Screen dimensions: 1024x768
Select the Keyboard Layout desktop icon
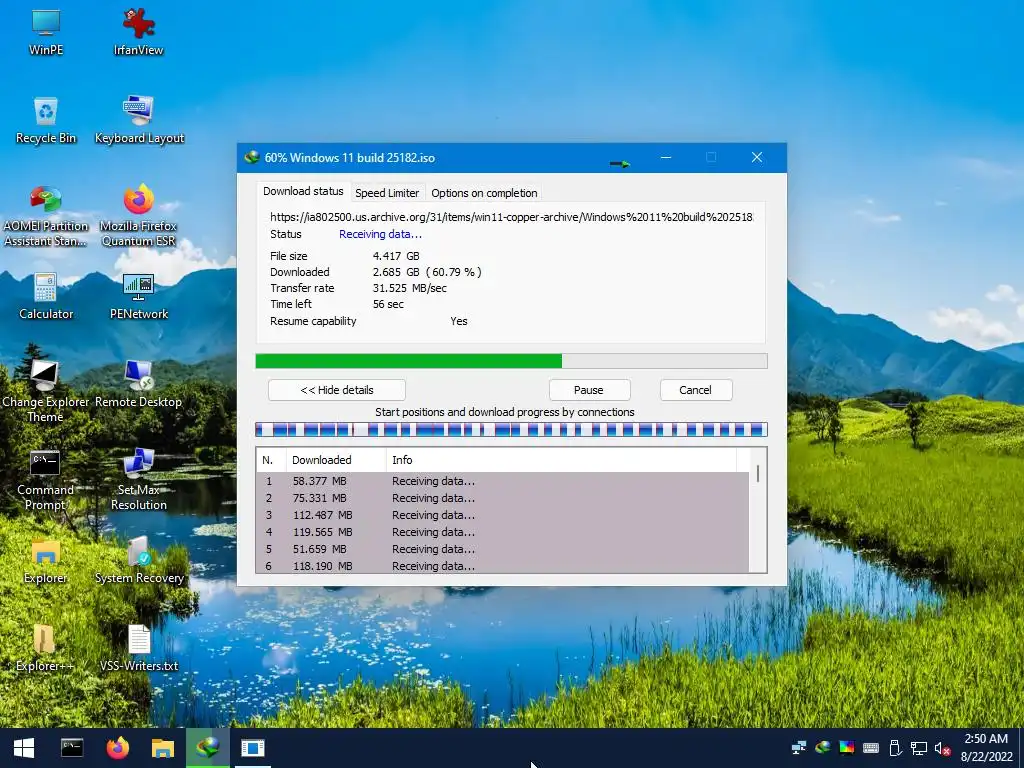[139, 120]
